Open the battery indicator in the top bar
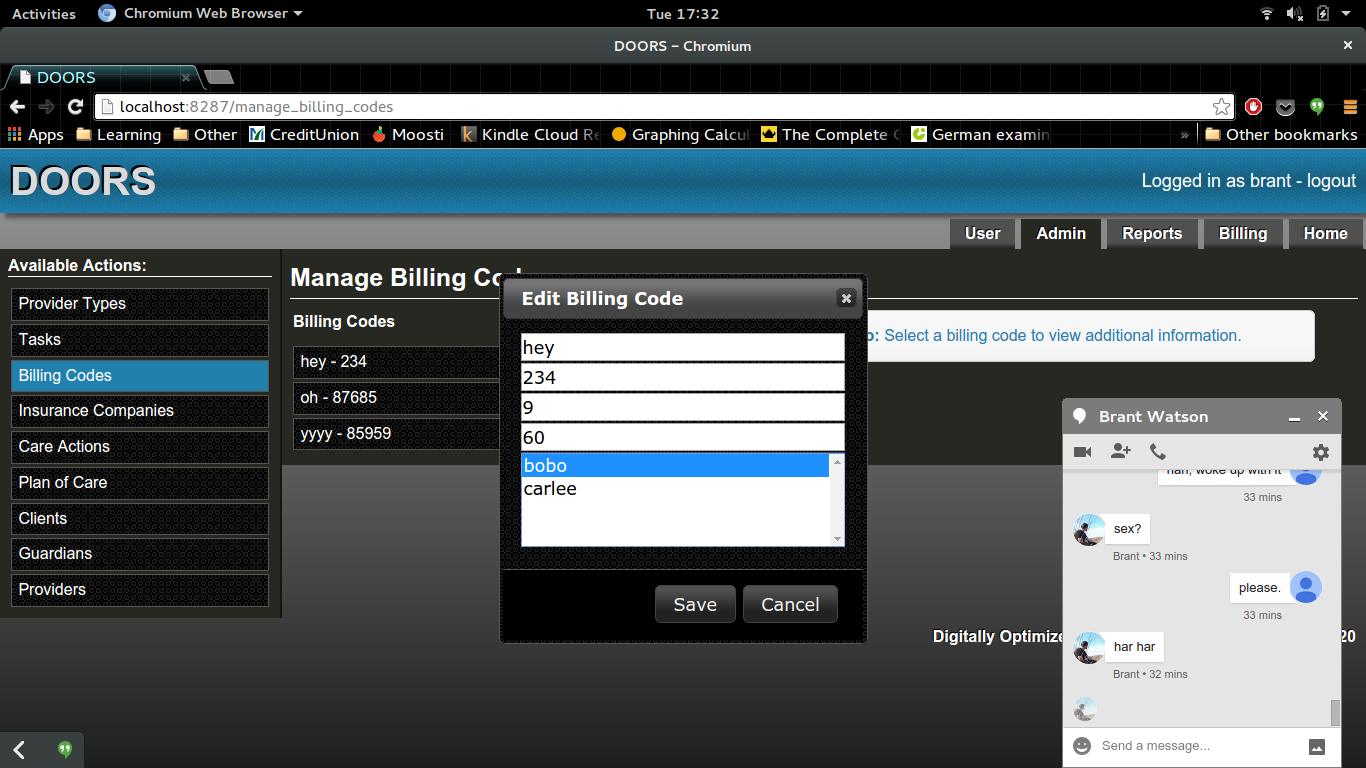Viewport: 1366px width, 768px height. [x=1323, y=14]
